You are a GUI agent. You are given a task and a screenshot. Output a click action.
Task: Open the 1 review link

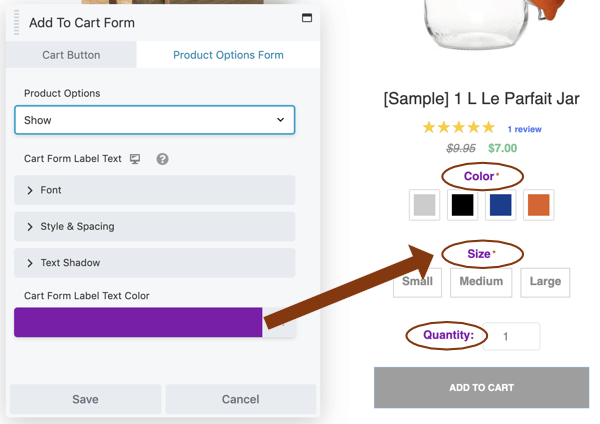524,129
